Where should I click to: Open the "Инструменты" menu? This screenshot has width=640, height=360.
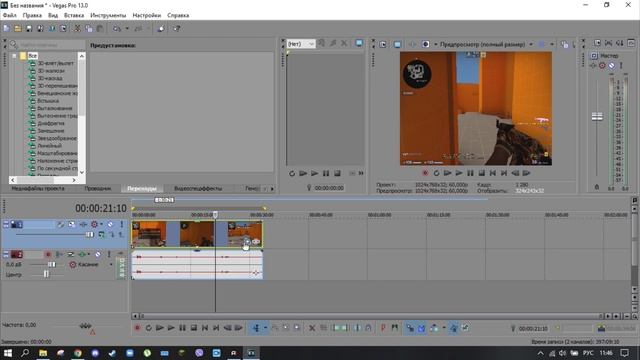click(x=108, y=15)
